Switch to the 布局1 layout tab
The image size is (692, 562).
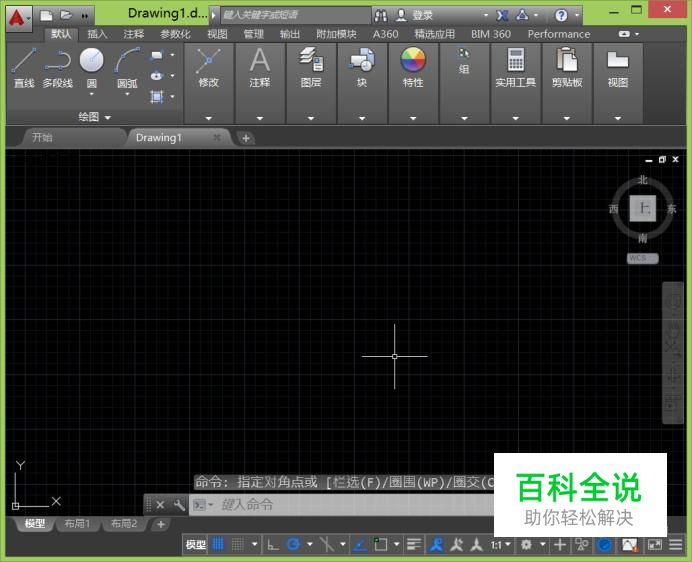coord(77,524)
